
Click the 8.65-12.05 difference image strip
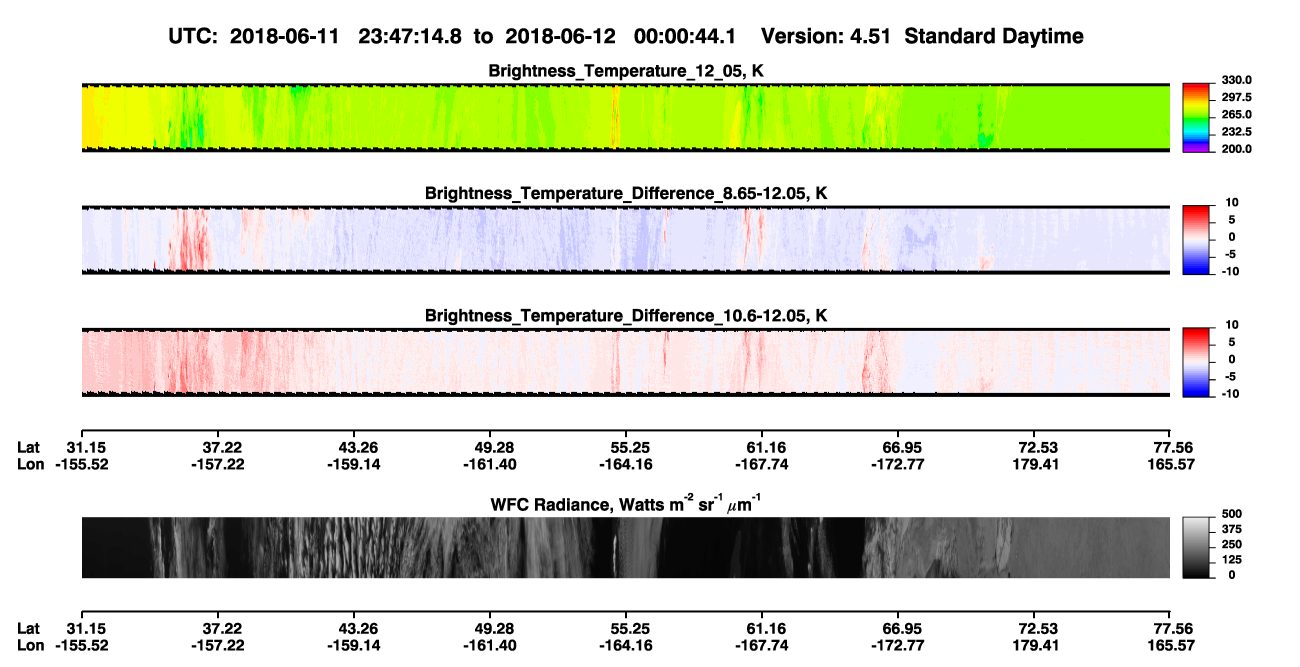626,239
